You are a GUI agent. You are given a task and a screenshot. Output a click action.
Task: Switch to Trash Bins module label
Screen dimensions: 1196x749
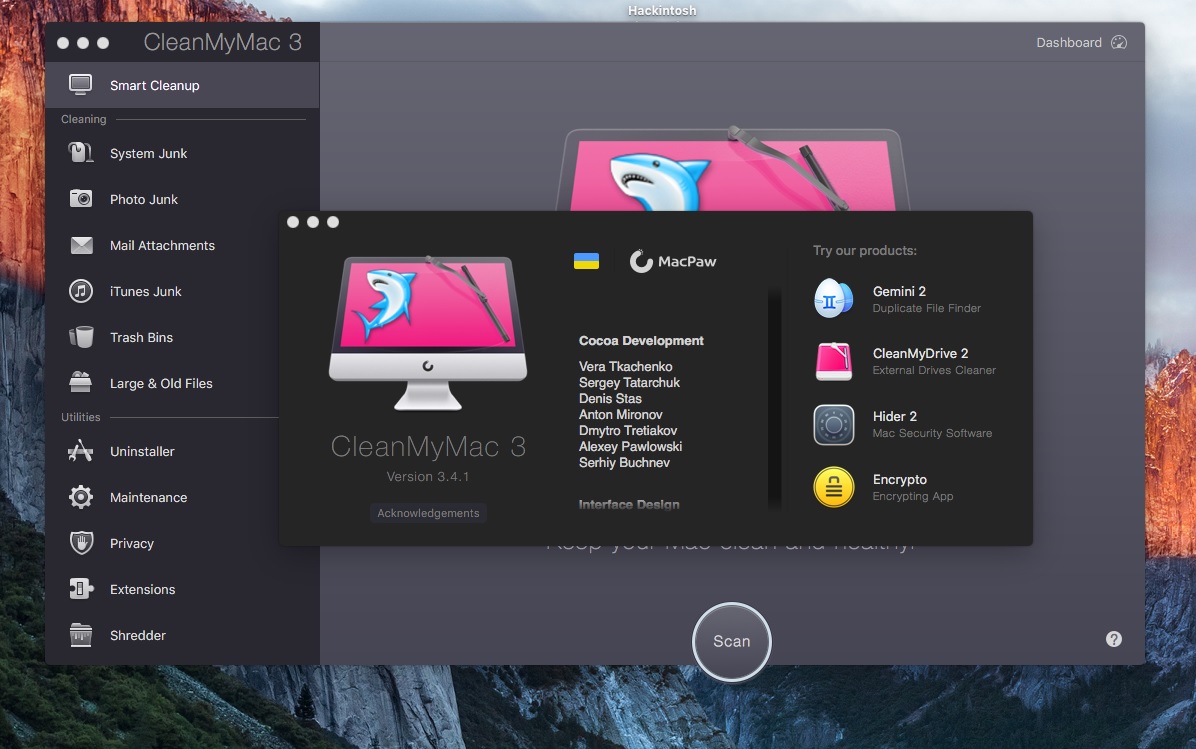(141, 337)
